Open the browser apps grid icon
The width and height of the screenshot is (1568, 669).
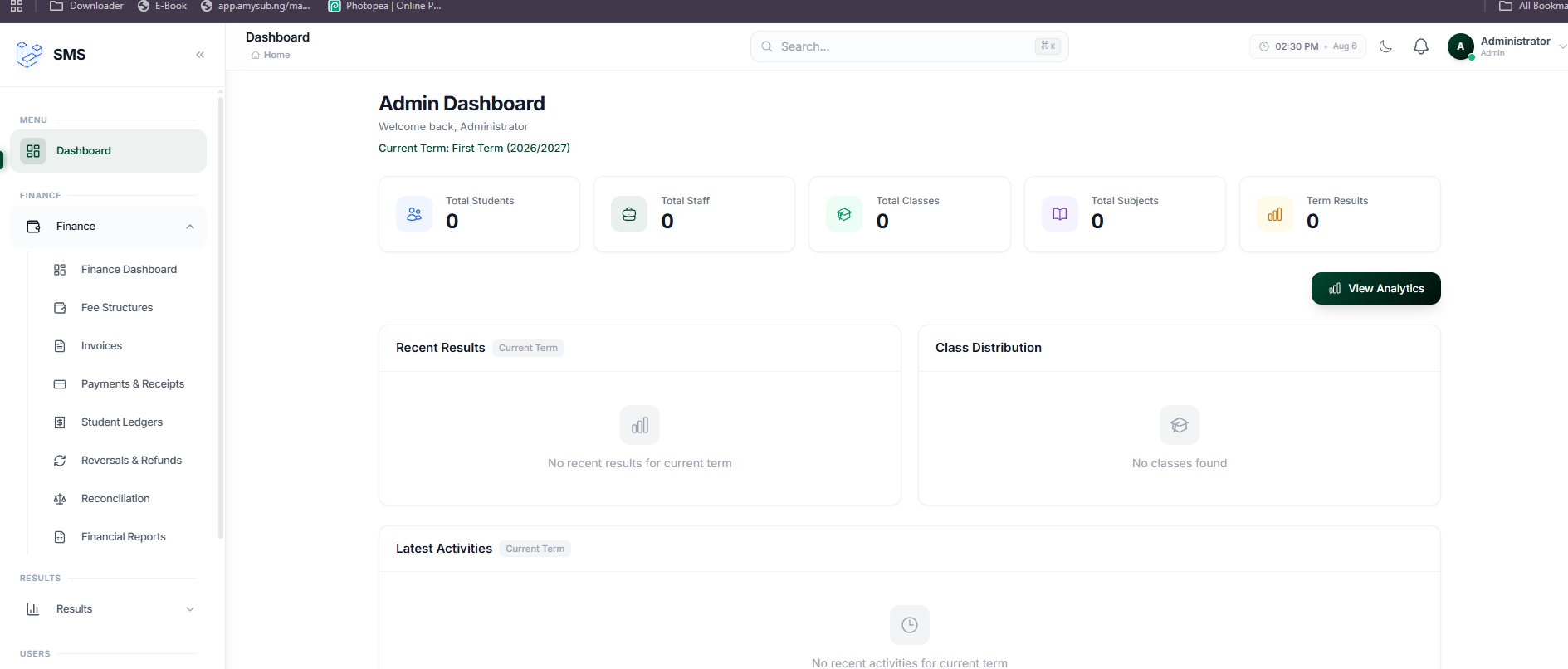coord(17,6)
